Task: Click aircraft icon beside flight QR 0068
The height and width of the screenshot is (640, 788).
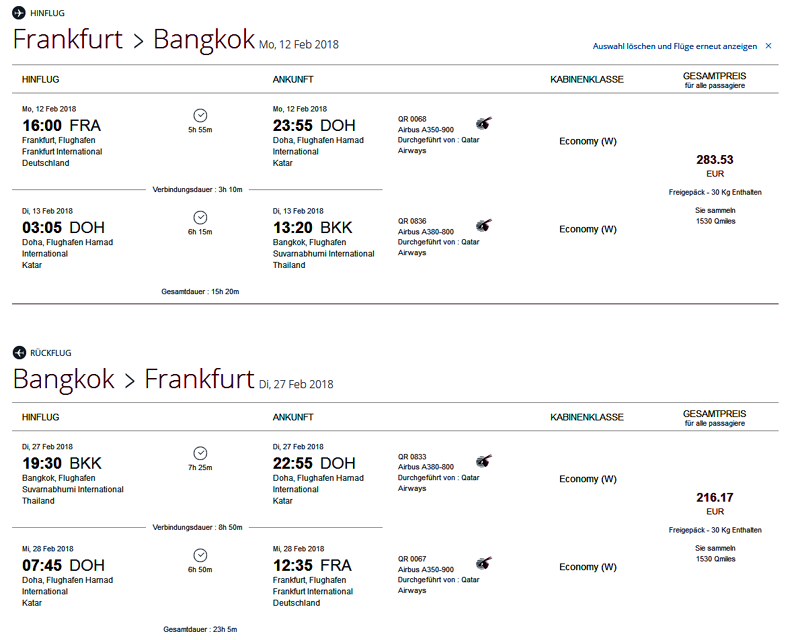Action: [484, 123]
